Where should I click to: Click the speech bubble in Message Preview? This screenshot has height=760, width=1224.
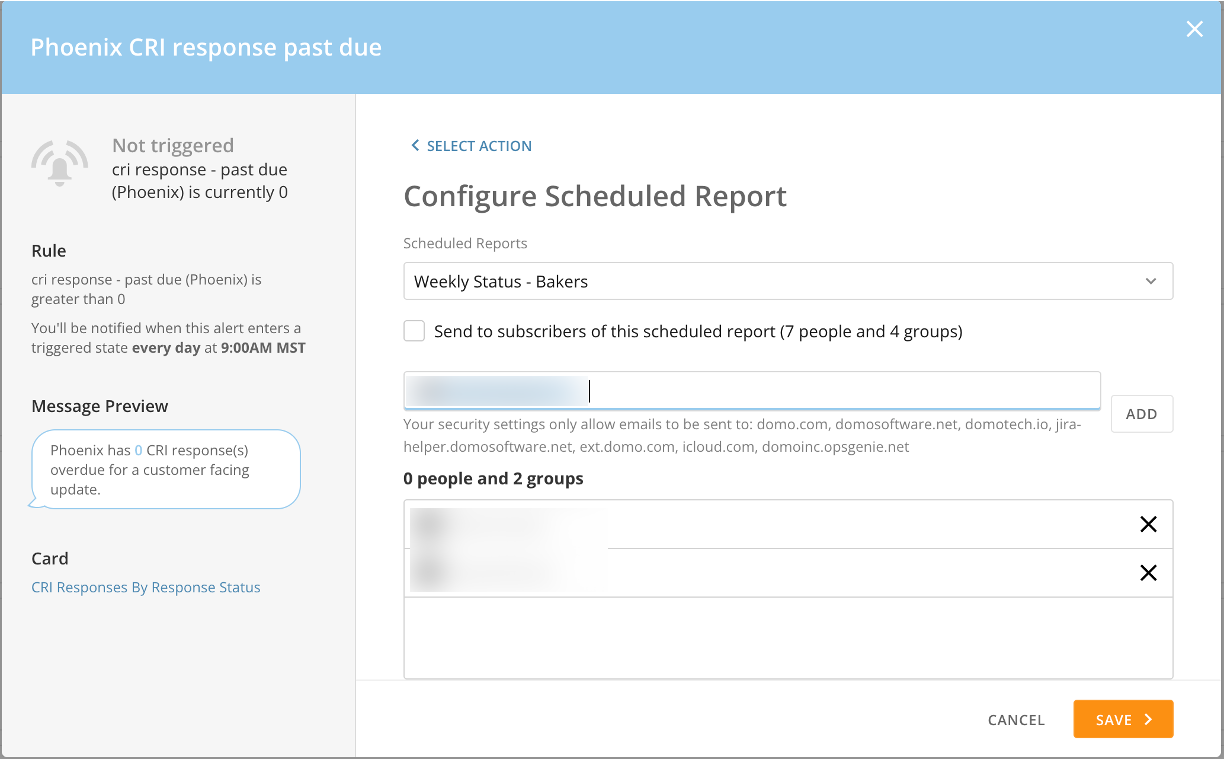click(x=165, y=468)
